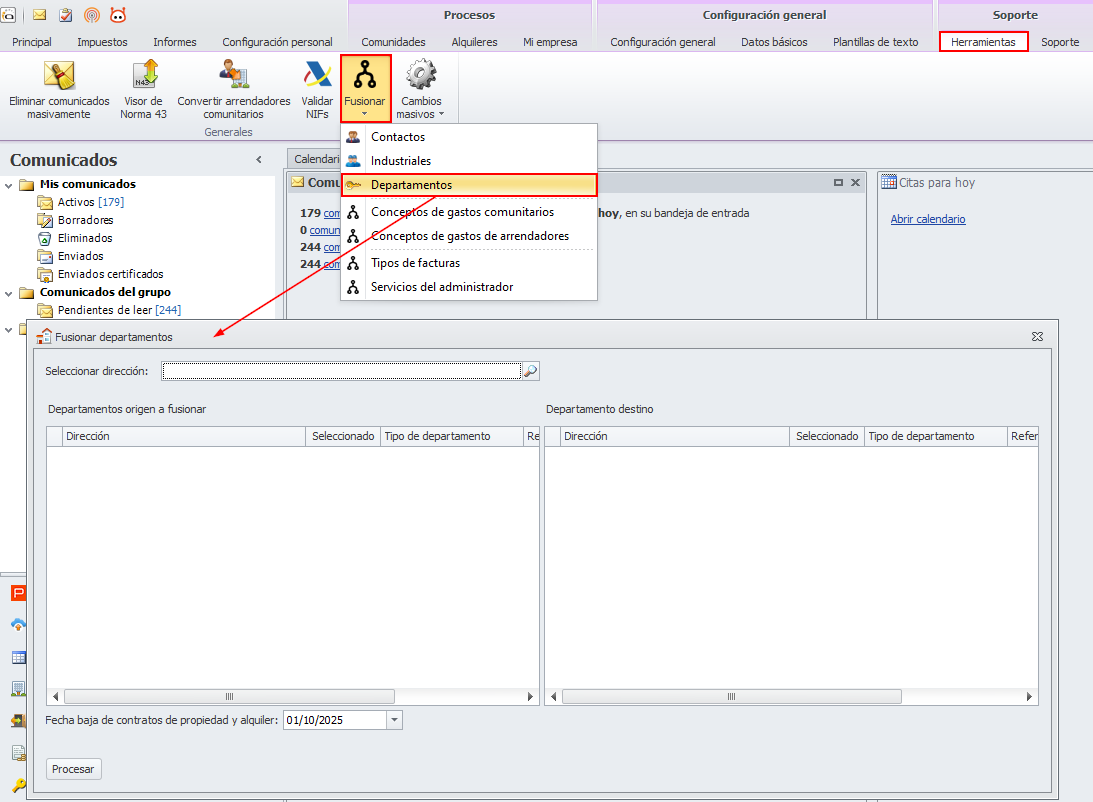Open the Abrir calendario link

tap(928, 219)
